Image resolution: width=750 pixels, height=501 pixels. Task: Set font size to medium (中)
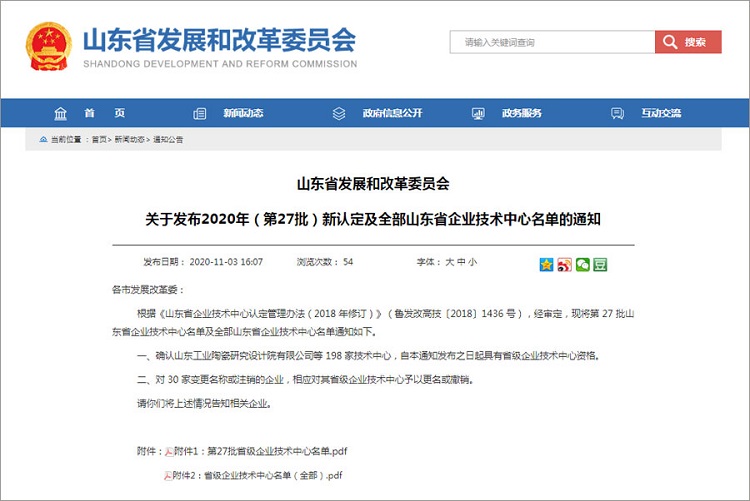pos(460,262)
